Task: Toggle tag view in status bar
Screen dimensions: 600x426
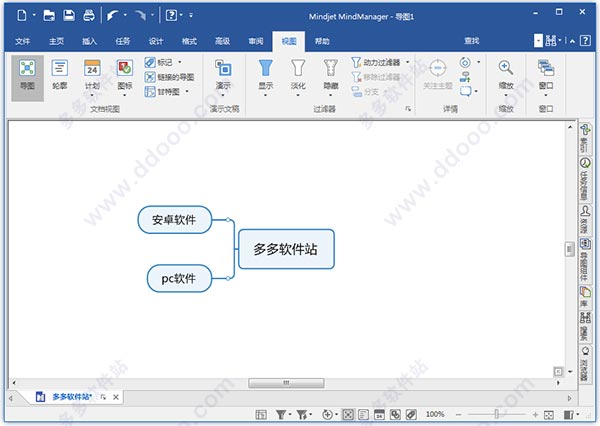Action: [411, 415]
